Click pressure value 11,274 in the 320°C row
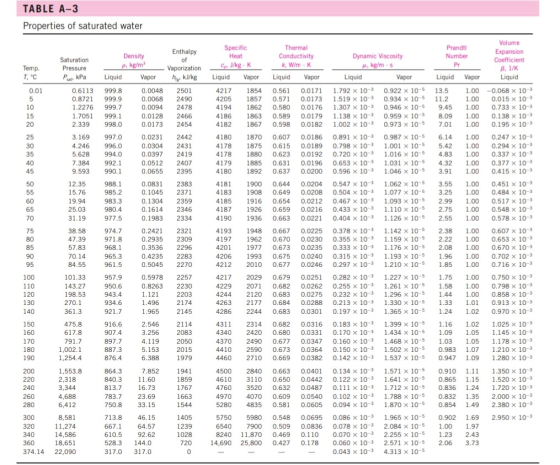The image size is (560, 465). [65, 426]
